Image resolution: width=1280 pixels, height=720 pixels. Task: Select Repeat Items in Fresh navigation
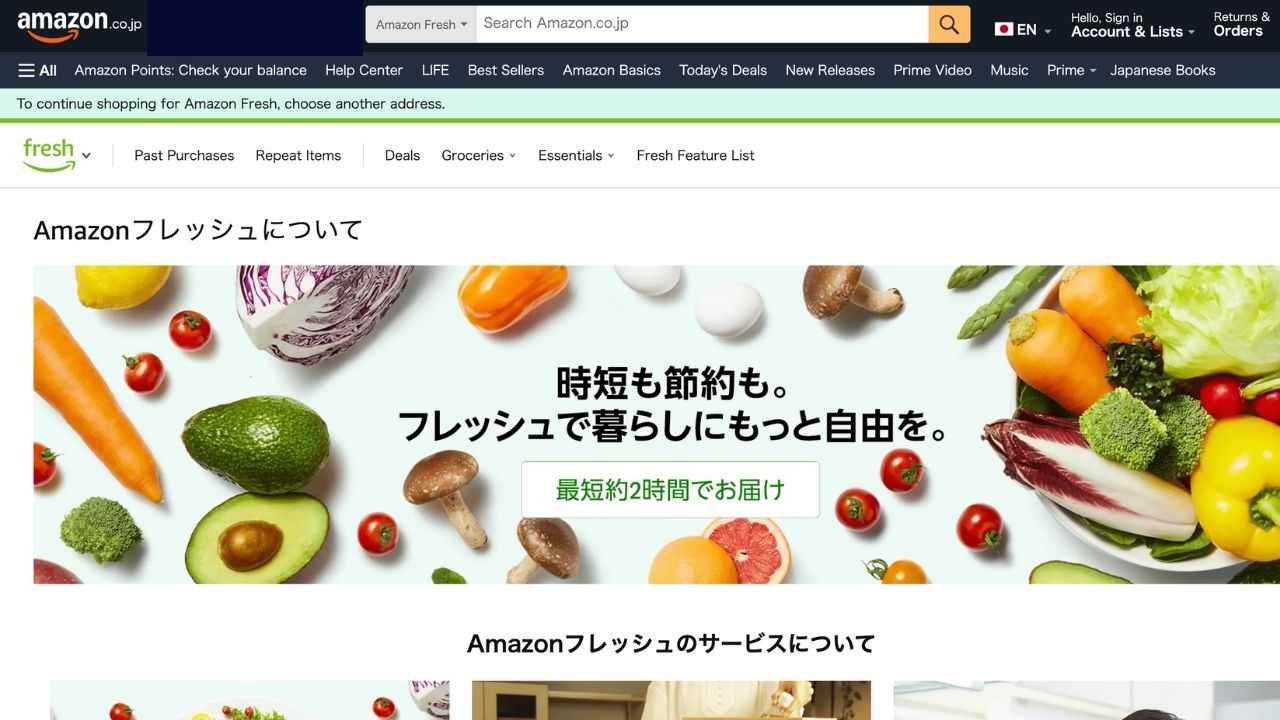[298, 155]
